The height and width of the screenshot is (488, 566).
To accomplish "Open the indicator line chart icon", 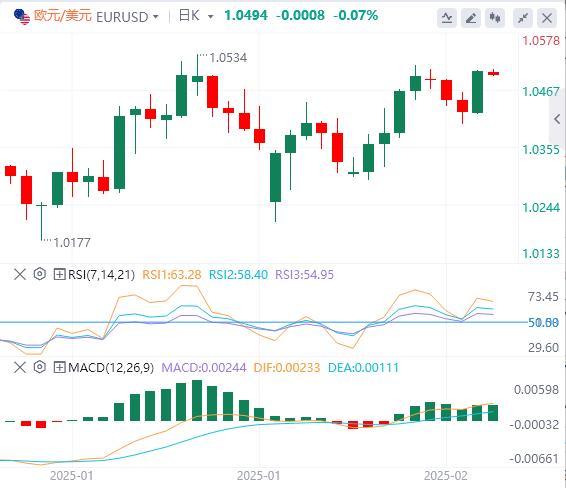I will click(x=447, y=17).
